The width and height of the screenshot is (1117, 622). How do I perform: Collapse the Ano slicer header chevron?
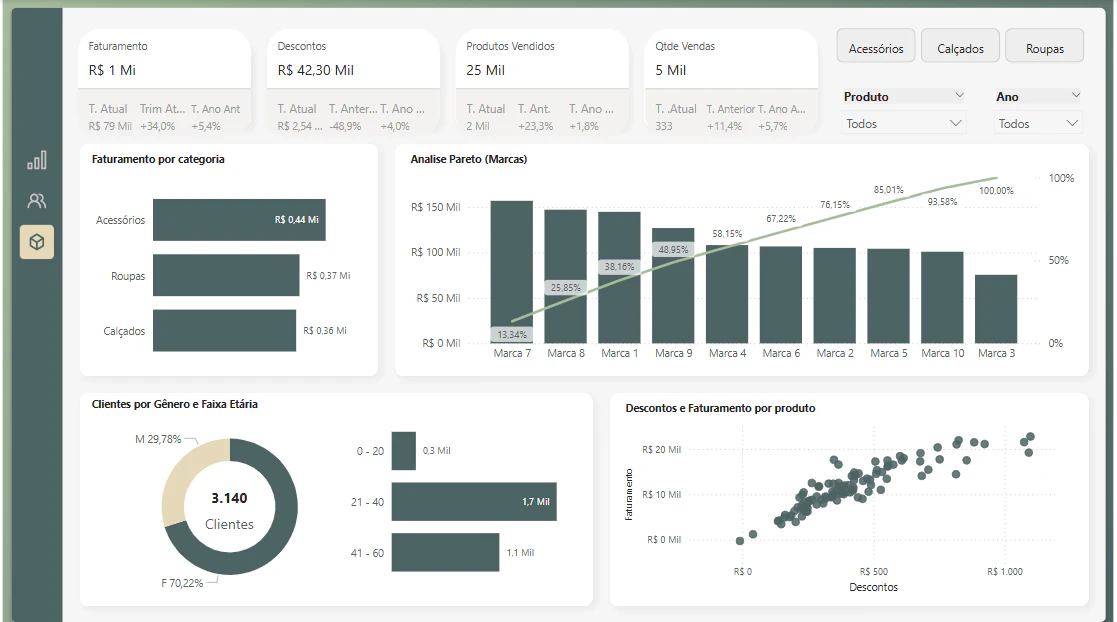pyautogui.click(x=1076, y=95)
